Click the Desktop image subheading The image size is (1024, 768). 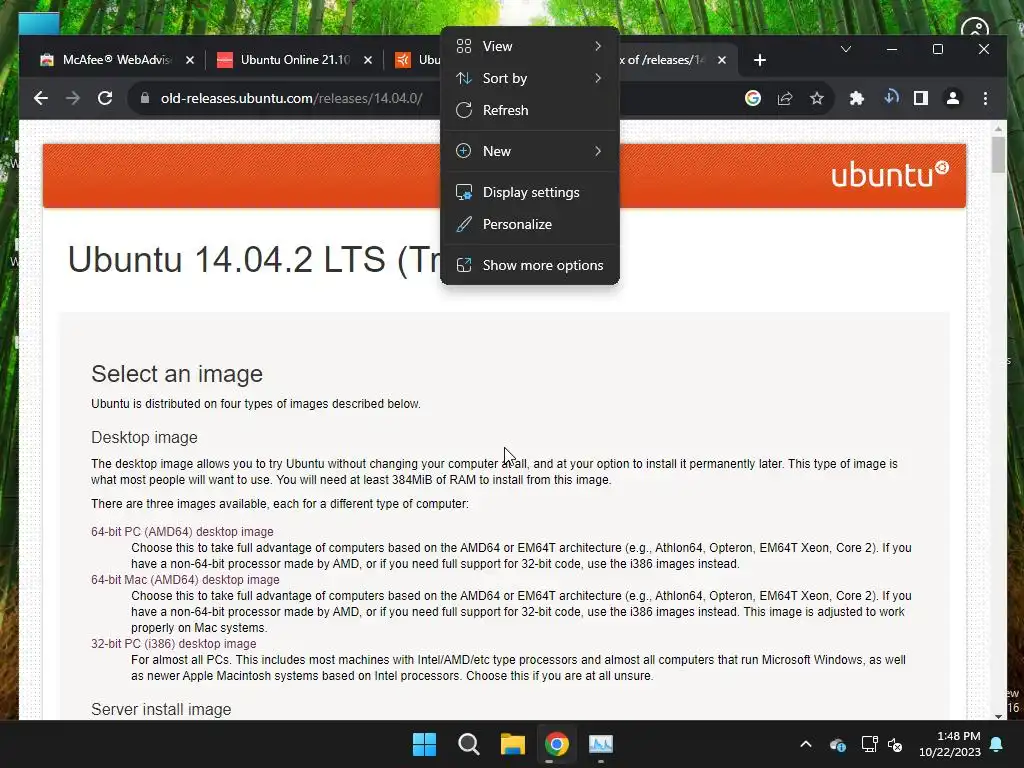(x=144, y=438)
